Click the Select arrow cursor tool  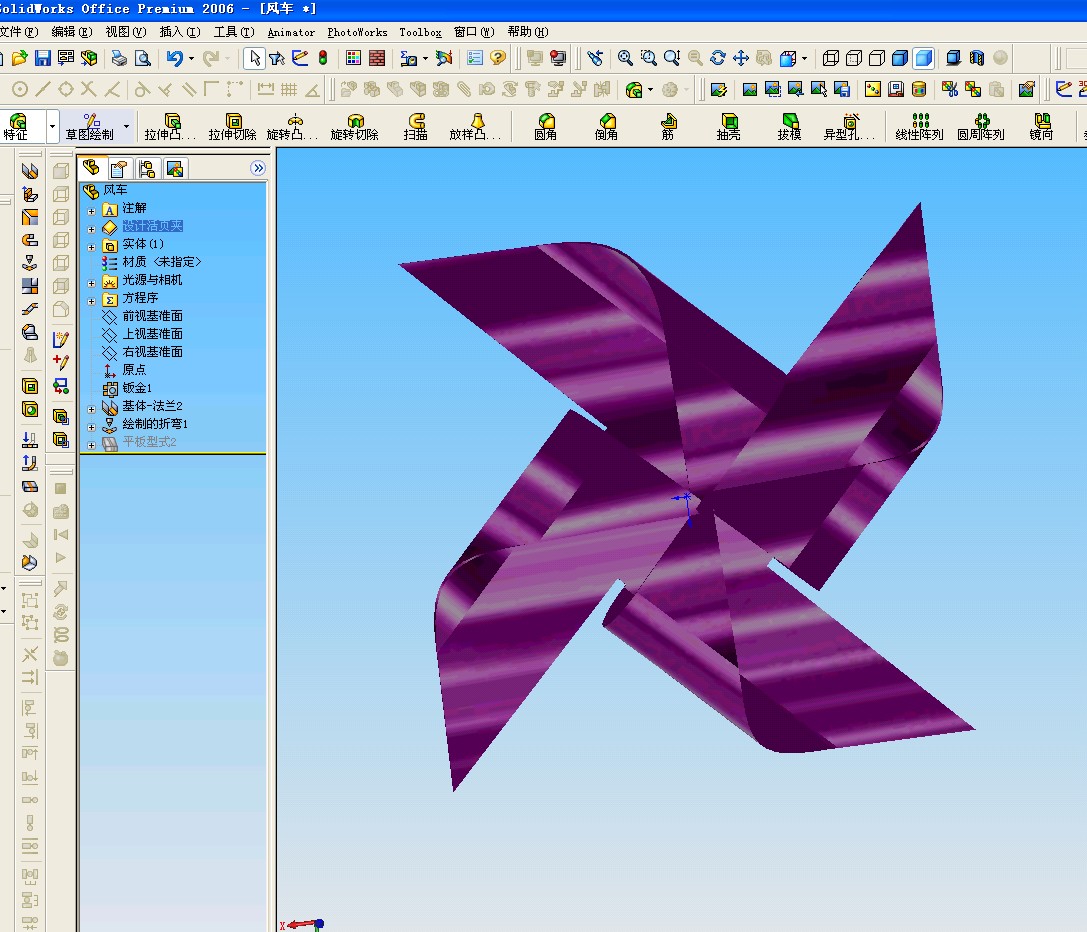(x=254, y=58)
